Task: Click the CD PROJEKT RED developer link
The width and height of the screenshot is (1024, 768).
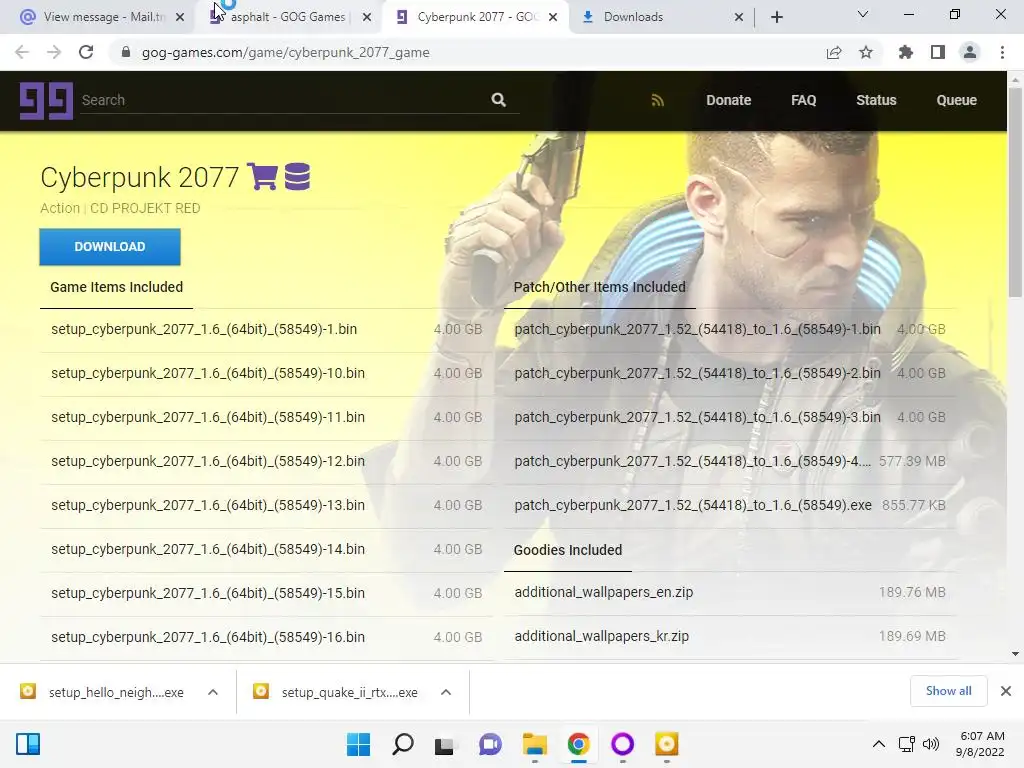Action: click(x=145, y=208)
